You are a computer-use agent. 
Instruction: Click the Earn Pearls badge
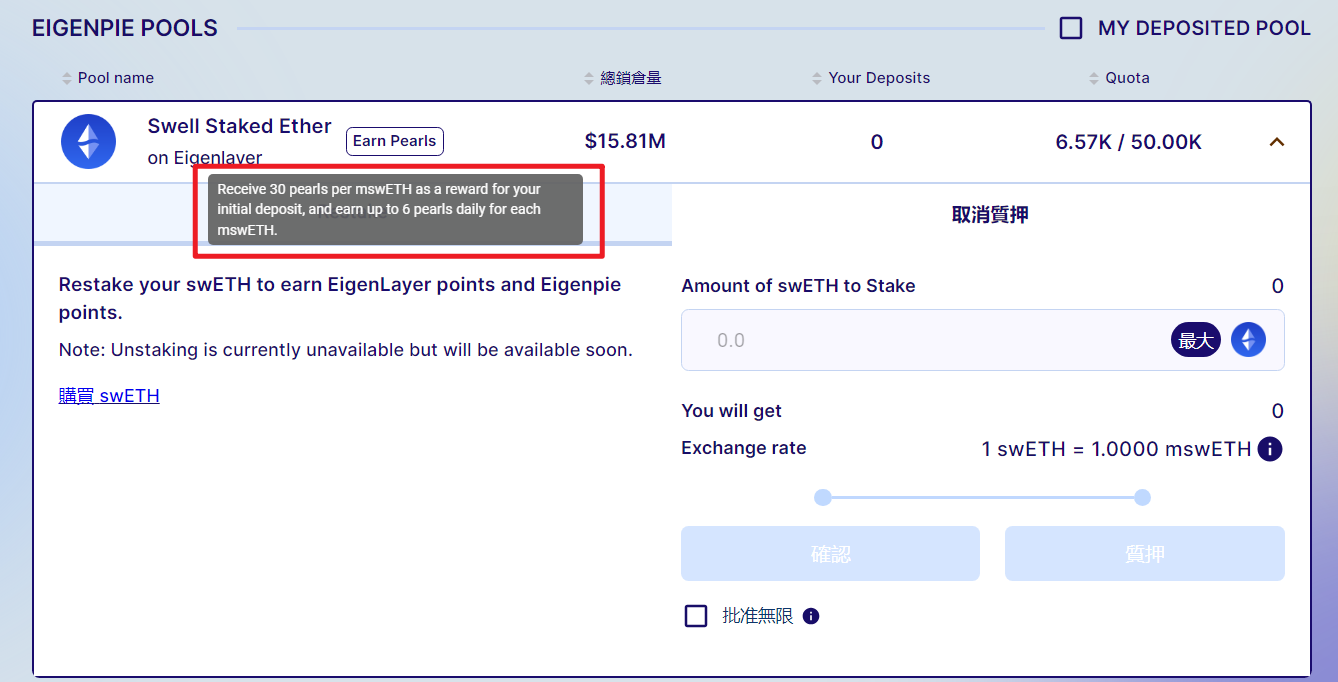[x=395, y=141]
